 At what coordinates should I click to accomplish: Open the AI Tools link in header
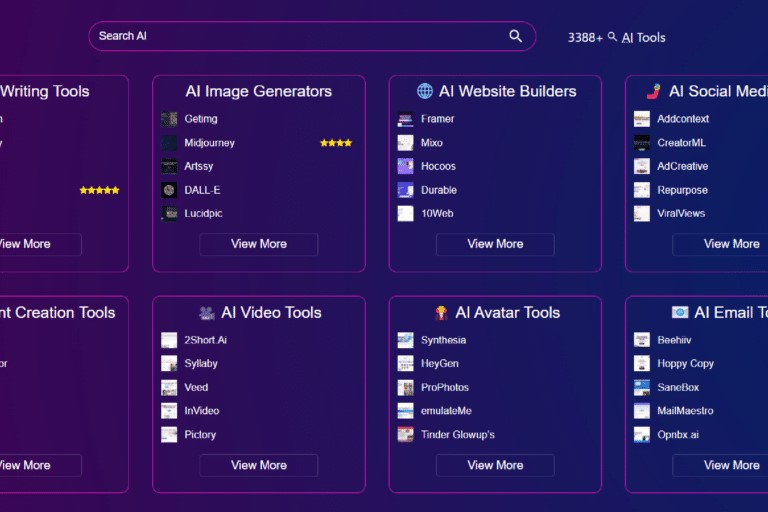pos(643,37)
